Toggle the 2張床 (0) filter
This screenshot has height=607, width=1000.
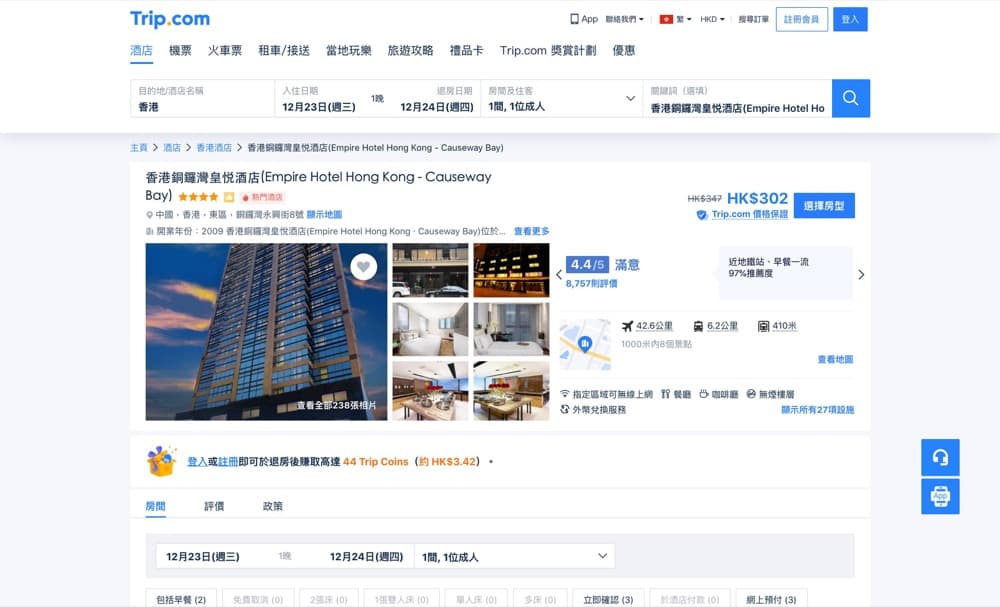tap(329, 599)
